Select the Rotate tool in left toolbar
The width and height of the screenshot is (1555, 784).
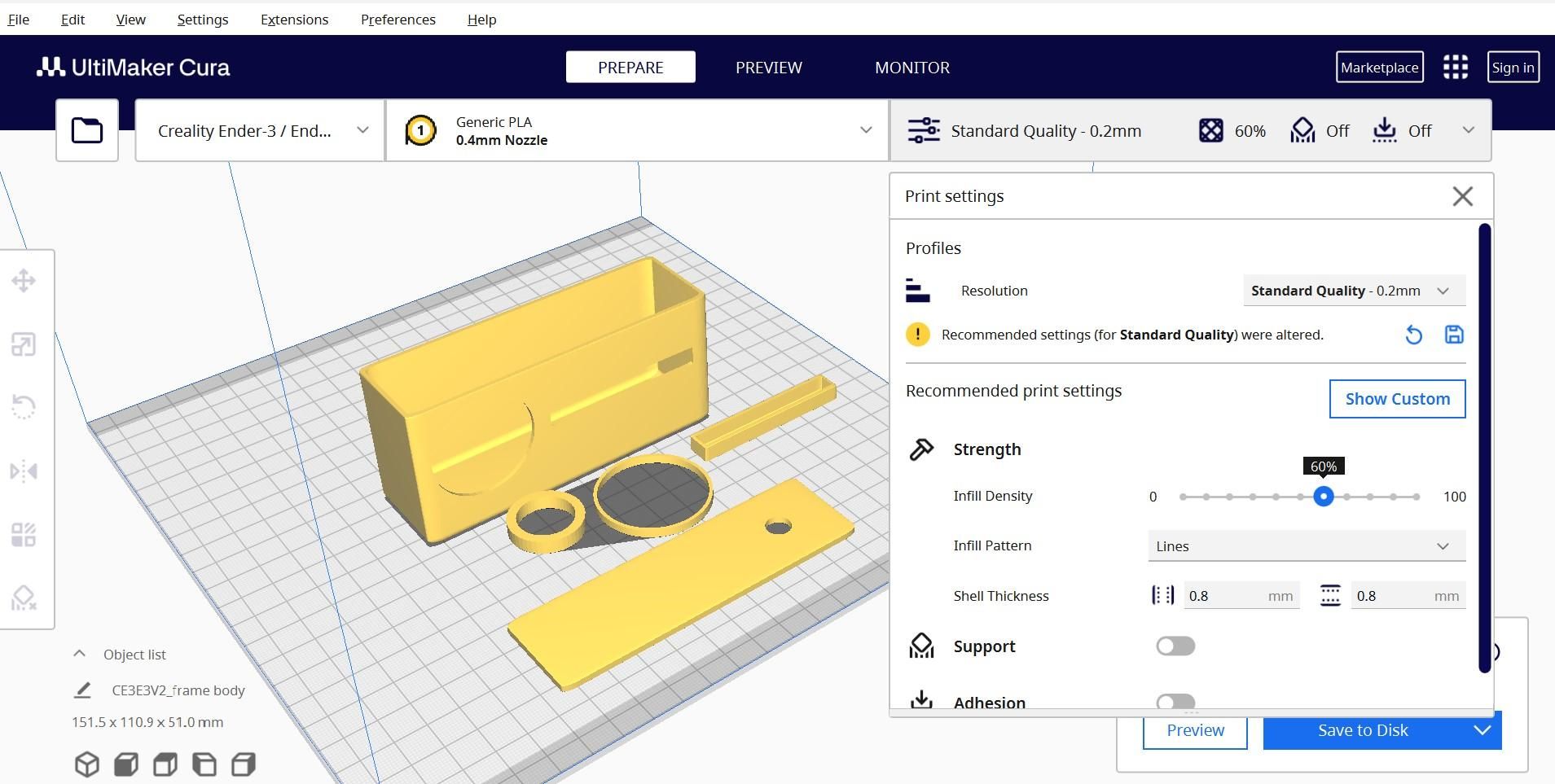(x=24, y=407)
